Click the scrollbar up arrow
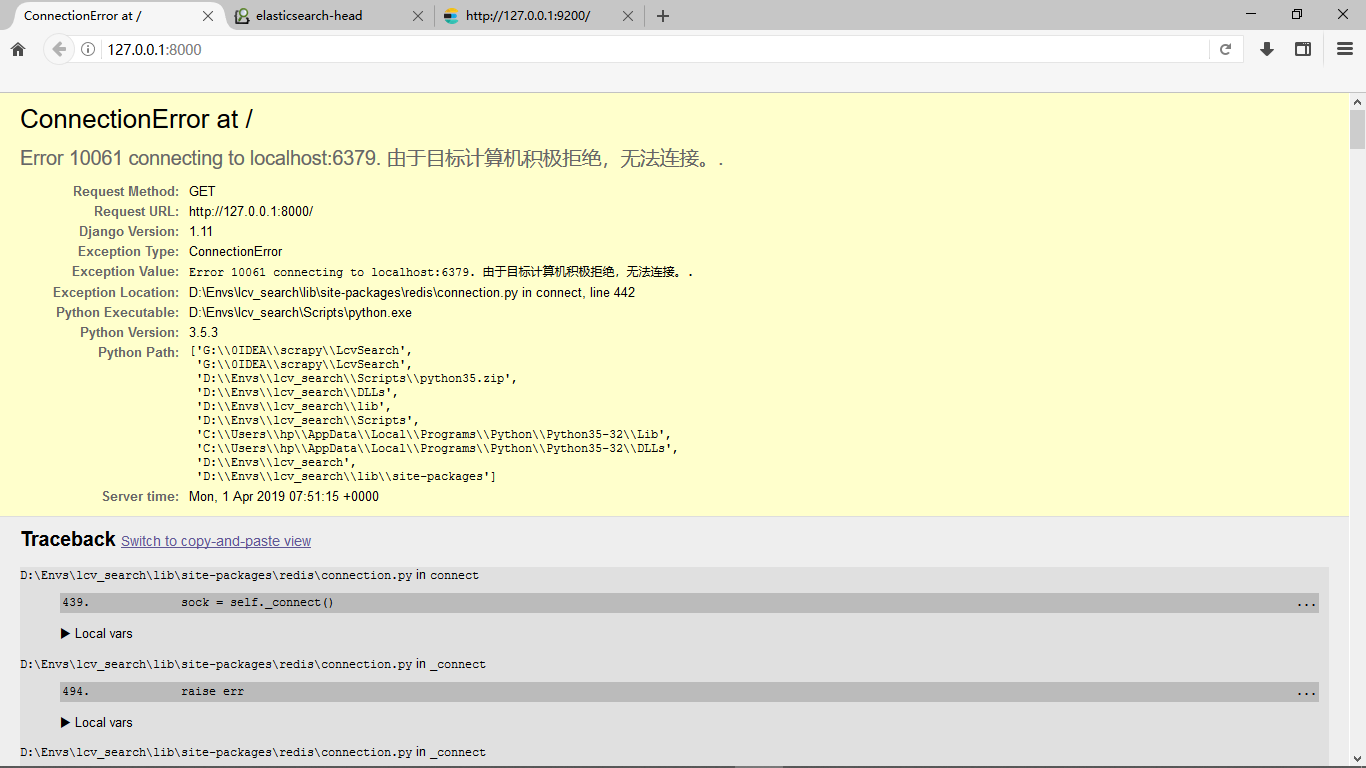Screen dimensions: 1366x768 click(x=1357, y=102)
